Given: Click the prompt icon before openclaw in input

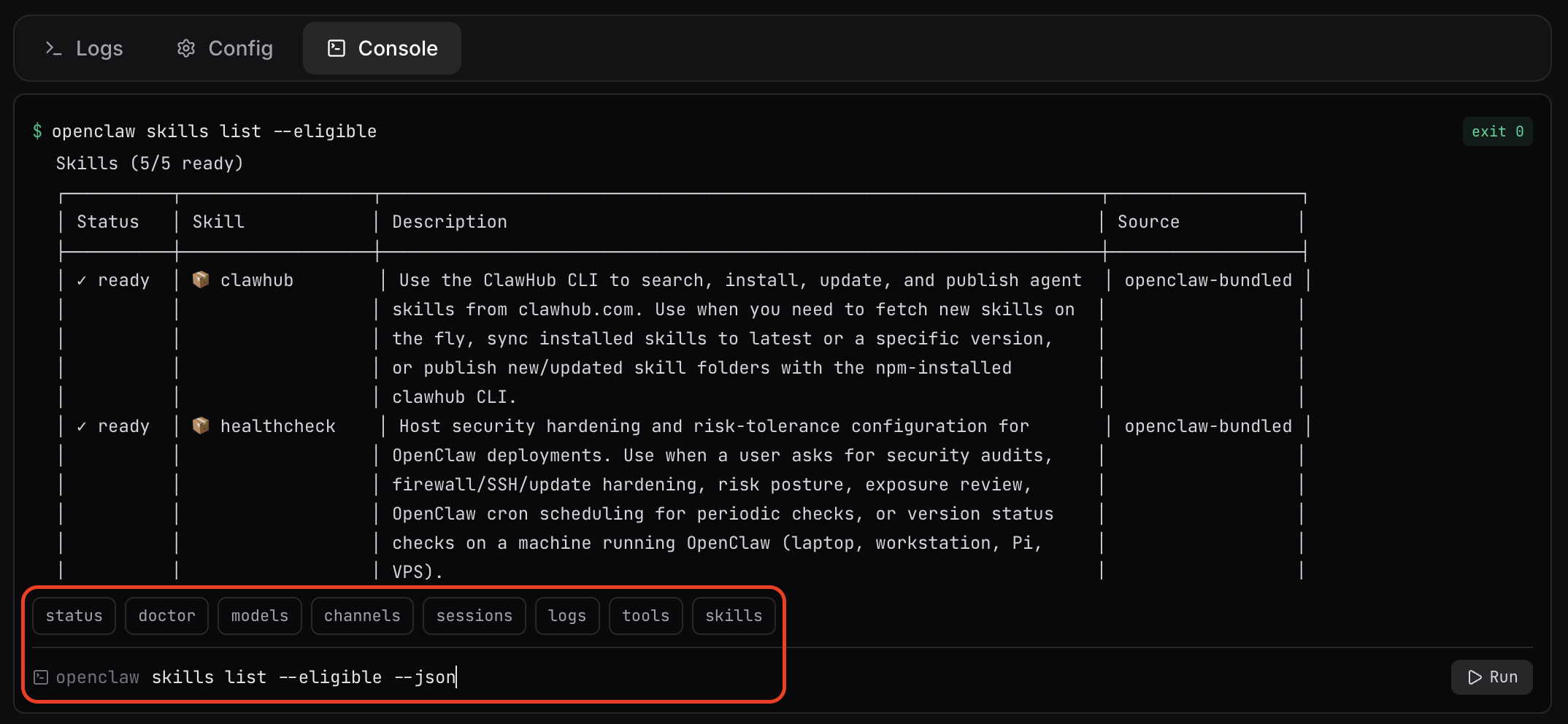Looking at the screenshot, I should pyautogui.click(x=42, y=677).
